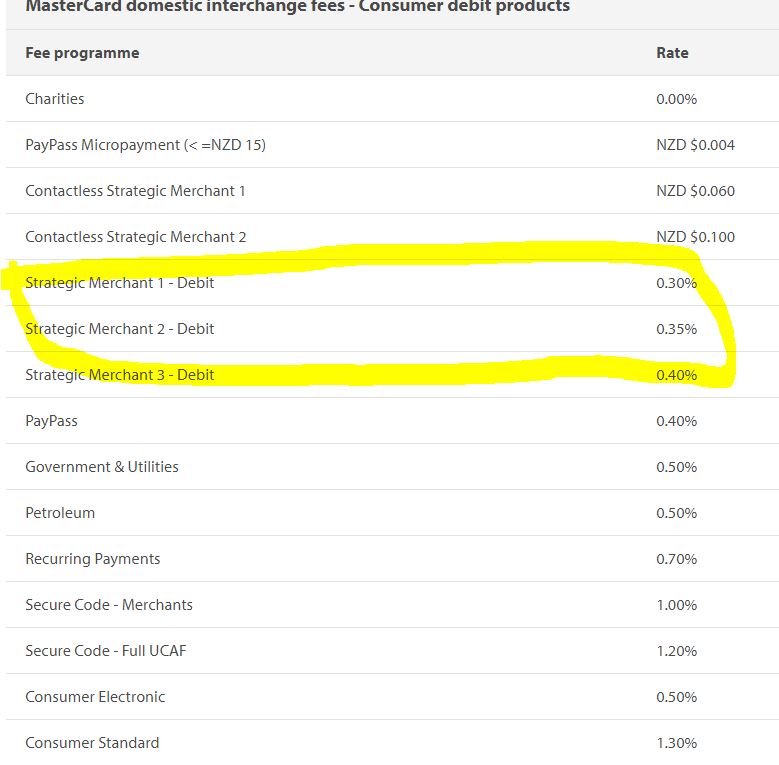Click Strategic Merchant 1 - Debit entry
The image size is (779, 765).
119,283
